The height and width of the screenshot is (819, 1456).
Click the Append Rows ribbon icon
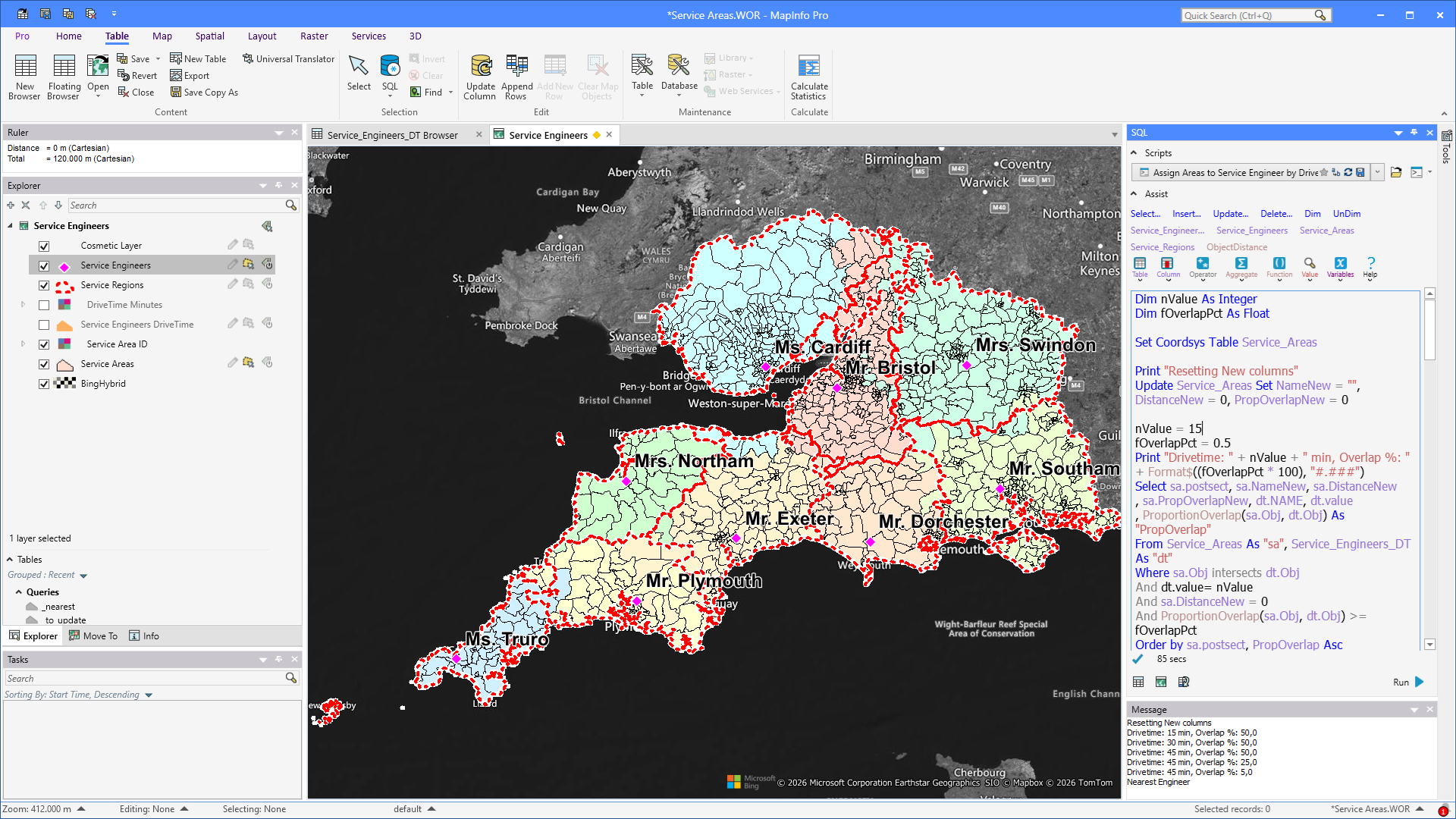coord(516,77)
